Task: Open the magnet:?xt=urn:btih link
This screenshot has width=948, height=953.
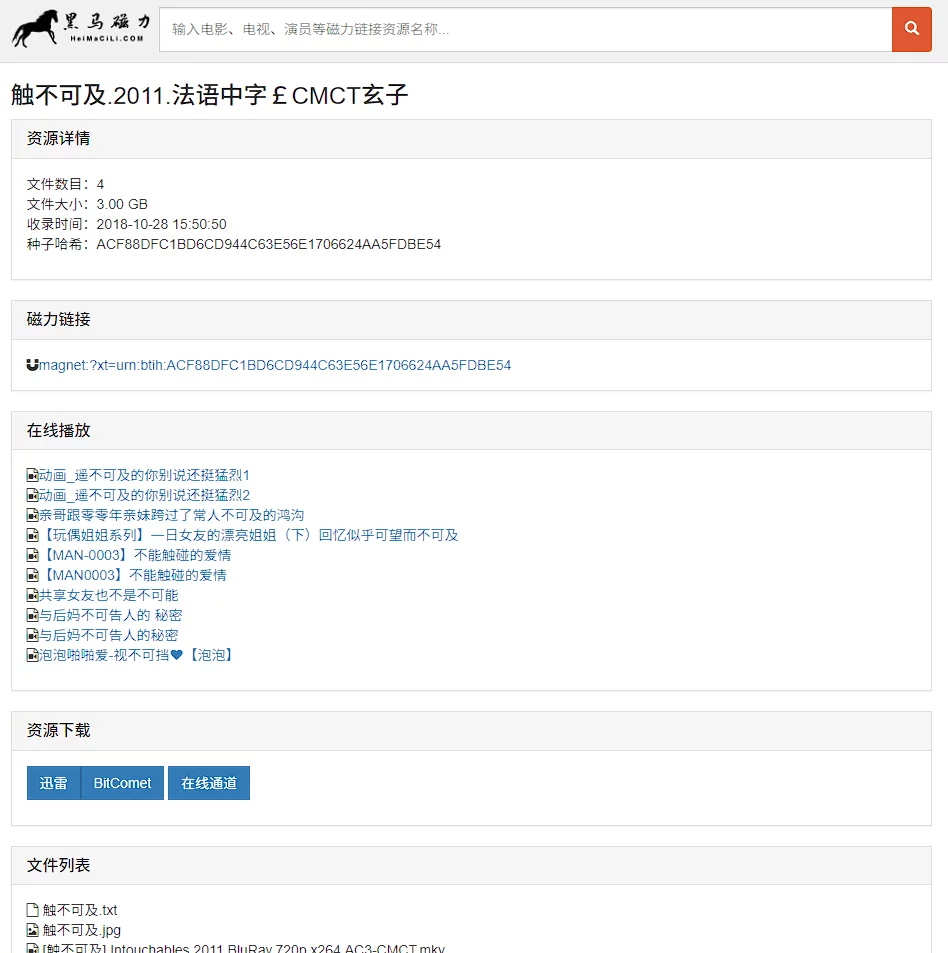Action: pos(275,365)
